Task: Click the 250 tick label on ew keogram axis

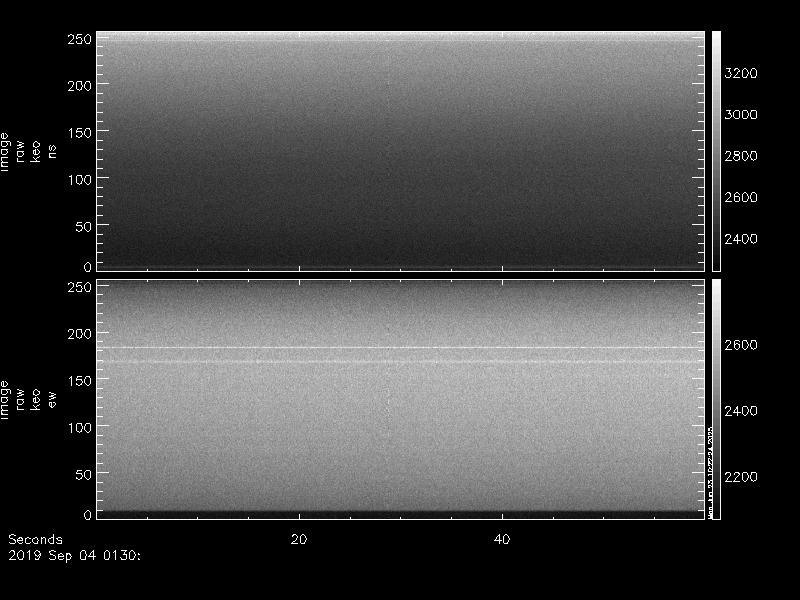Action: (79, 287)
